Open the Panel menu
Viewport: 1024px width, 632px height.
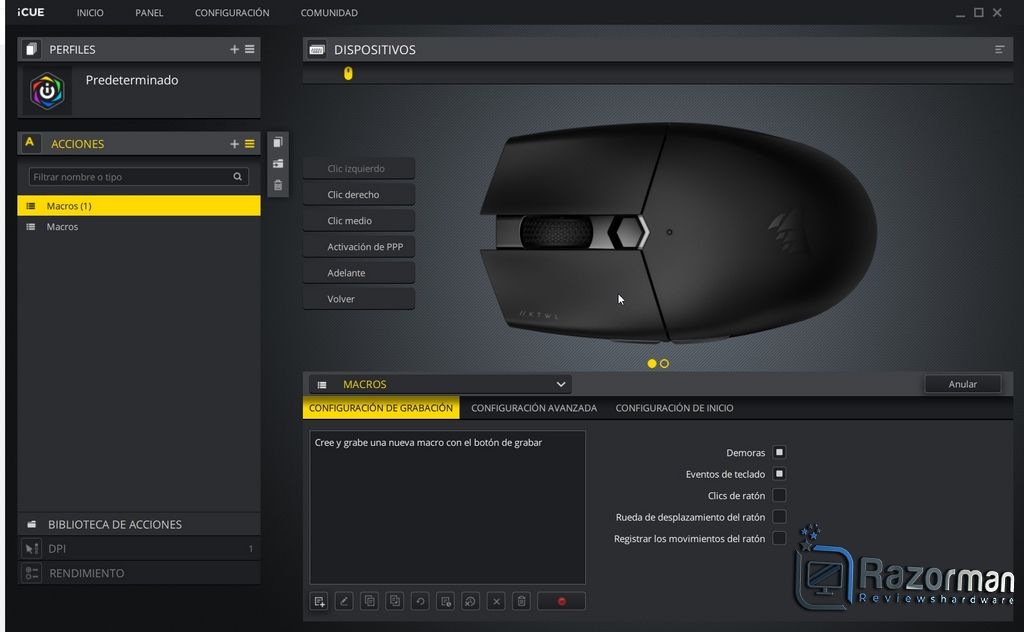click(x=149, y=12)
